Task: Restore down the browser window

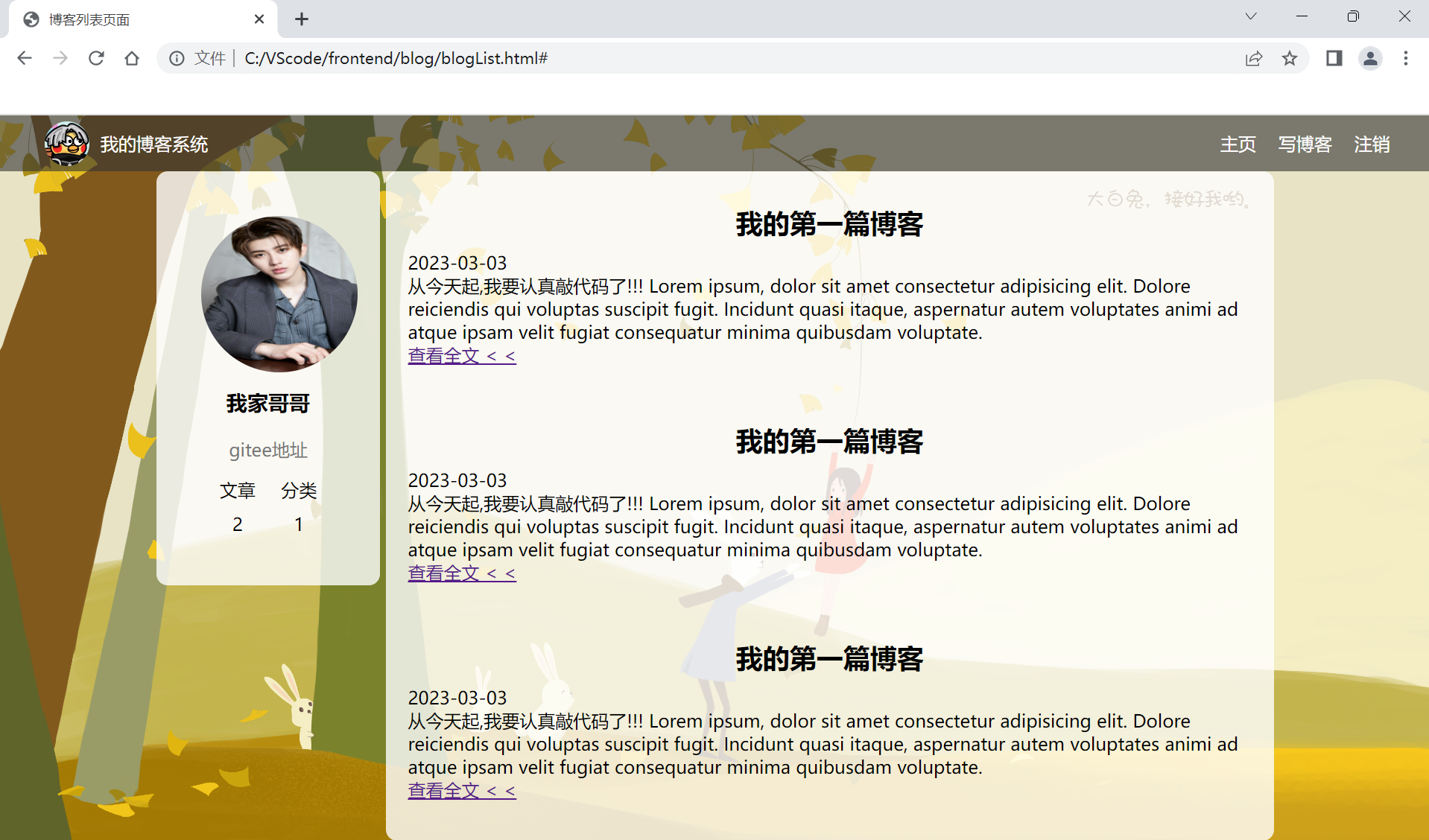Action: pyautogui.click(x=1353, y=16)
